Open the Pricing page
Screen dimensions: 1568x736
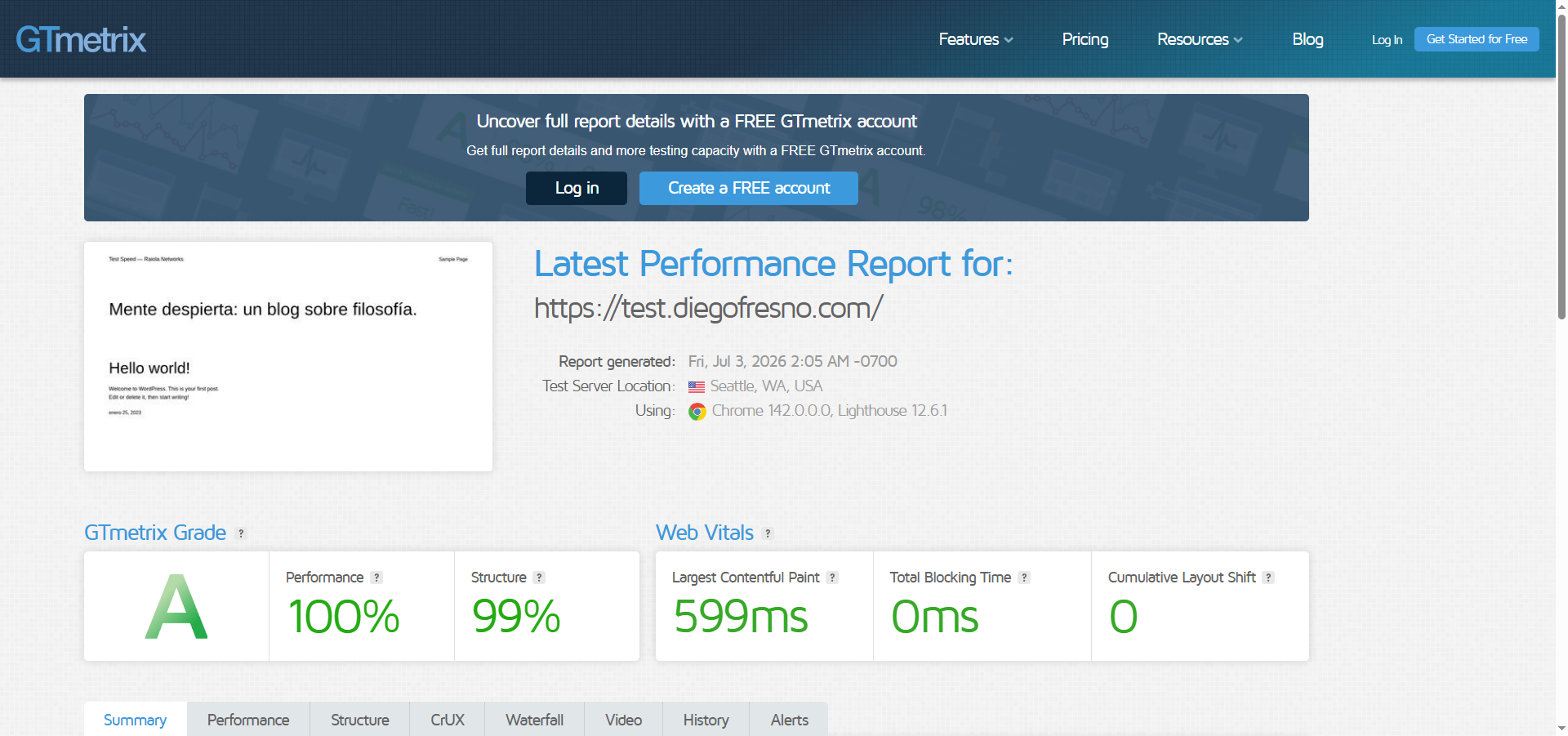(1085, 39)
